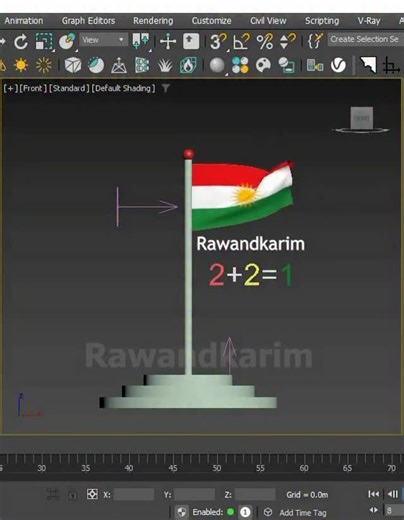Click the grass tuft icon
The image size is (404, 520).
pyautogui.click(x=165, y=65)
